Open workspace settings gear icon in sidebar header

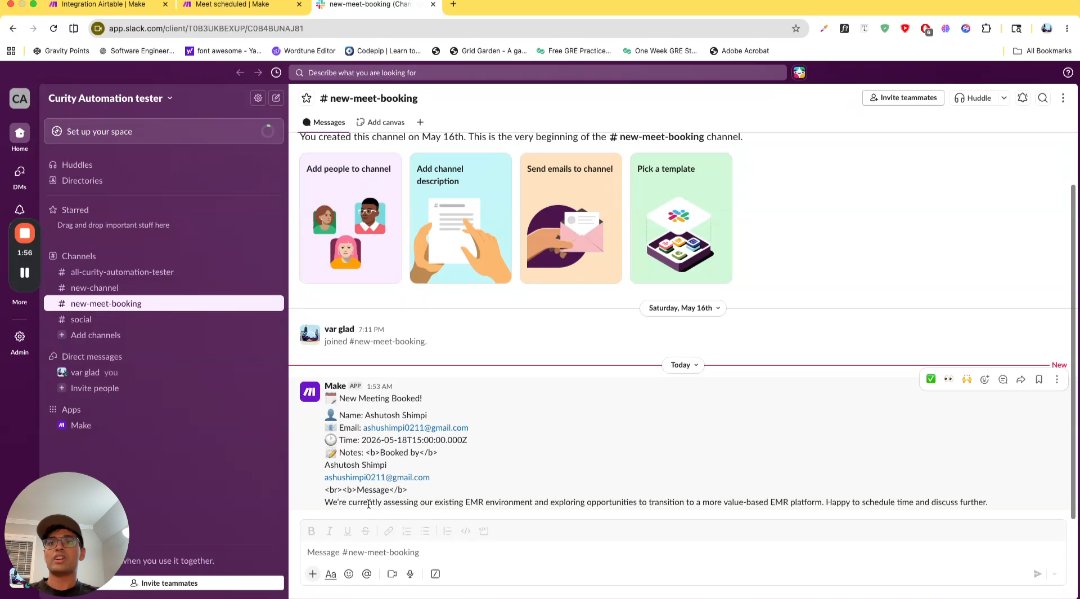(x=258, y=98)
